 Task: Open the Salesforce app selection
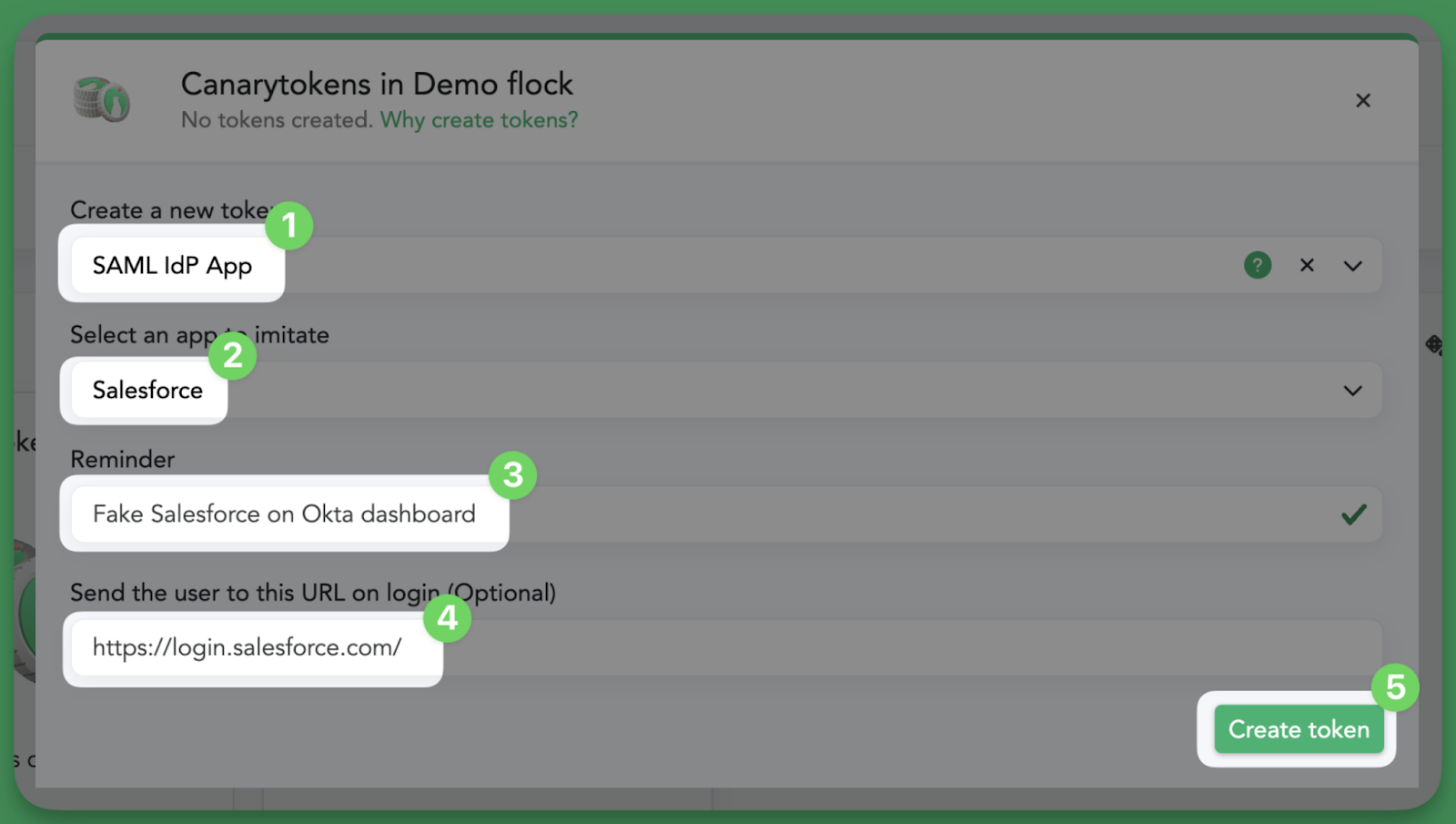tap(147, 391)
